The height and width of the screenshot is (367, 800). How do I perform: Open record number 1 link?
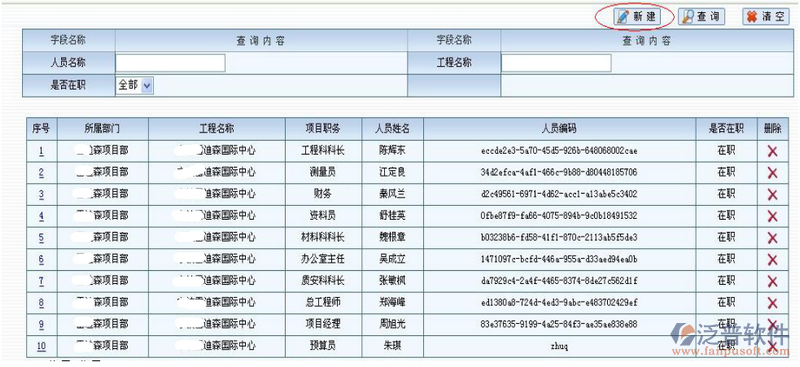tap(41, 151)
